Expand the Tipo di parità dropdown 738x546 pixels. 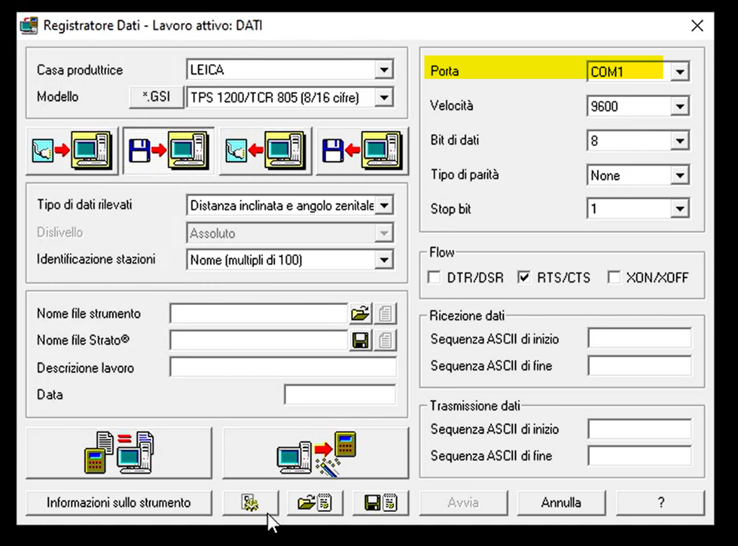click(679, 175)
